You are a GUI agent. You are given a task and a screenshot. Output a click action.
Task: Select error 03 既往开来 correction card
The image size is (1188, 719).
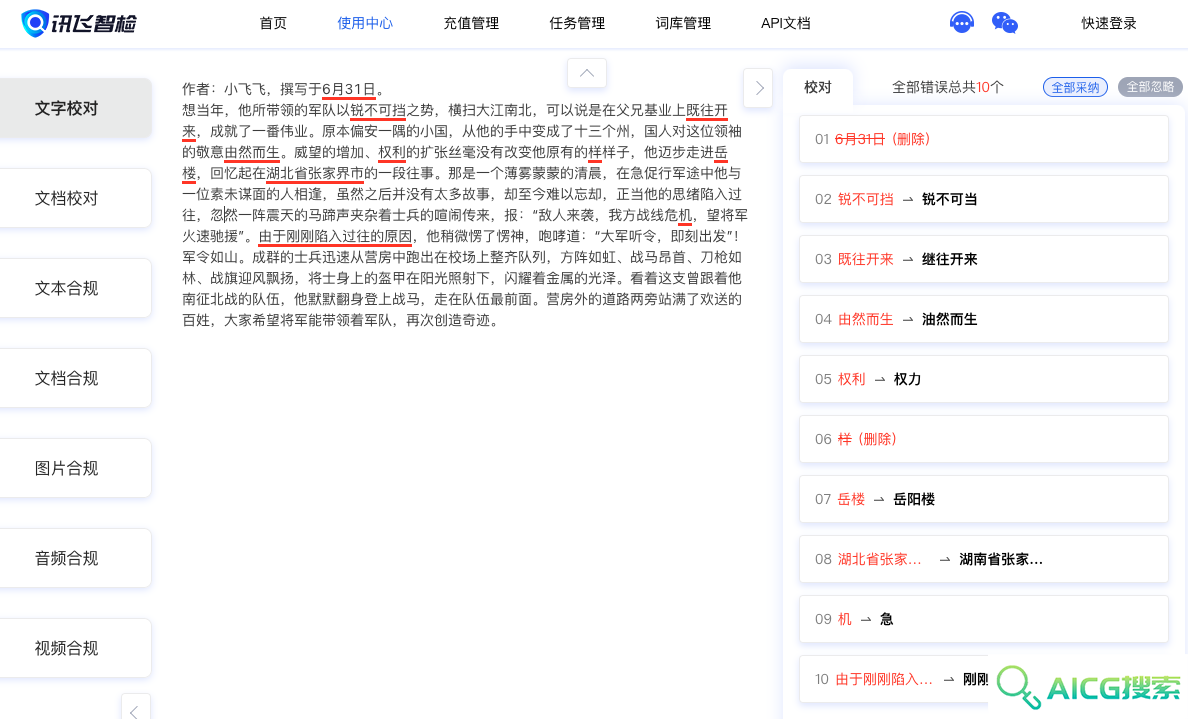(x=983, y=259)
